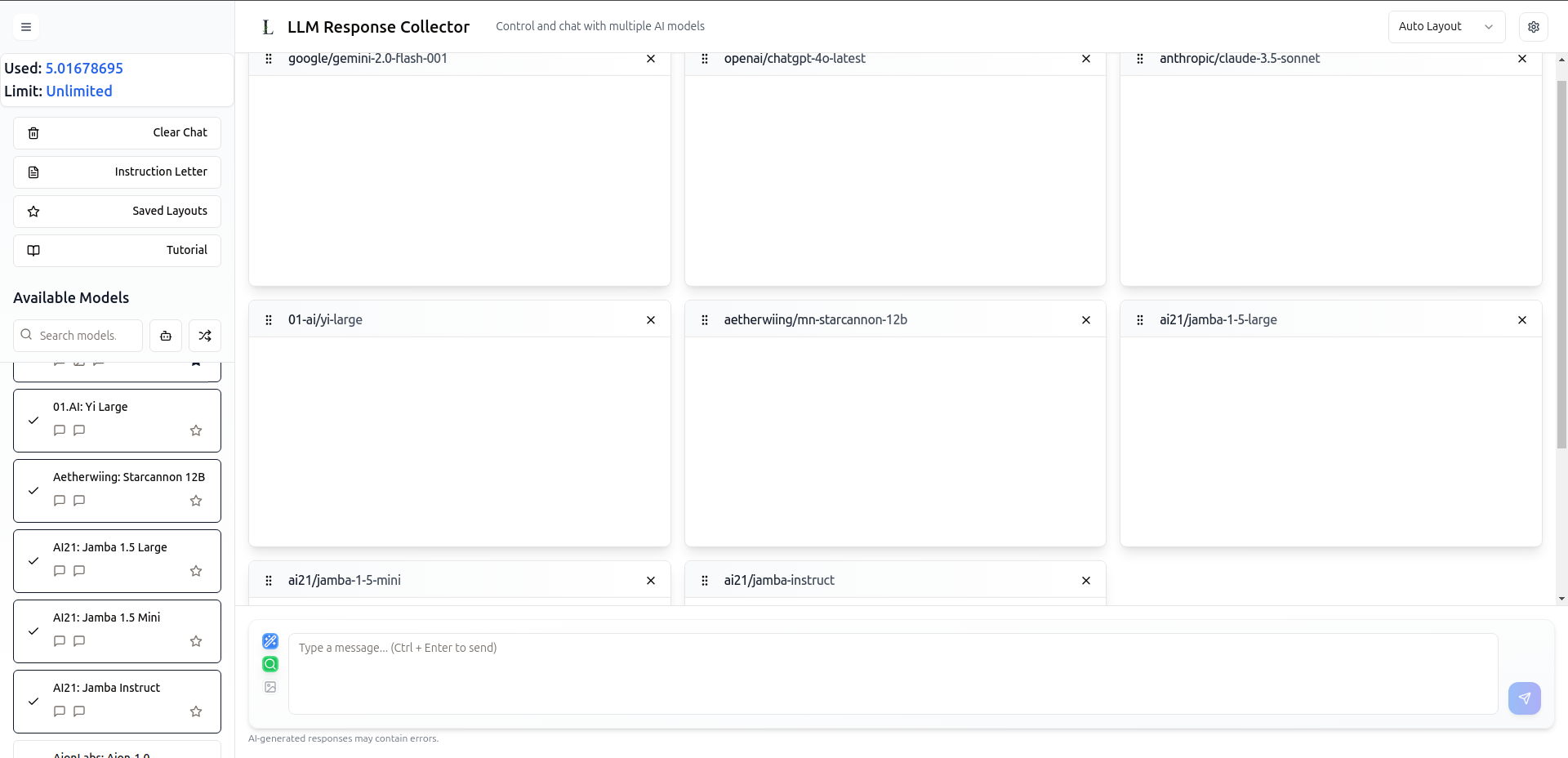Grab the drag handle of anthropic/claude-3.5-sonnet panel
The image size is (1568, 758).
1140,59
